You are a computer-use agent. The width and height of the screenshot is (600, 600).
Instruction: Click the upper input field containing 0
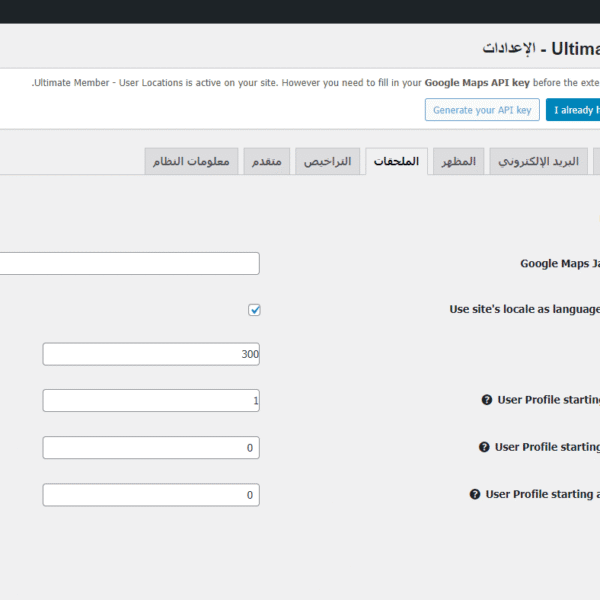pyautogui.click(x=151, y=447)
